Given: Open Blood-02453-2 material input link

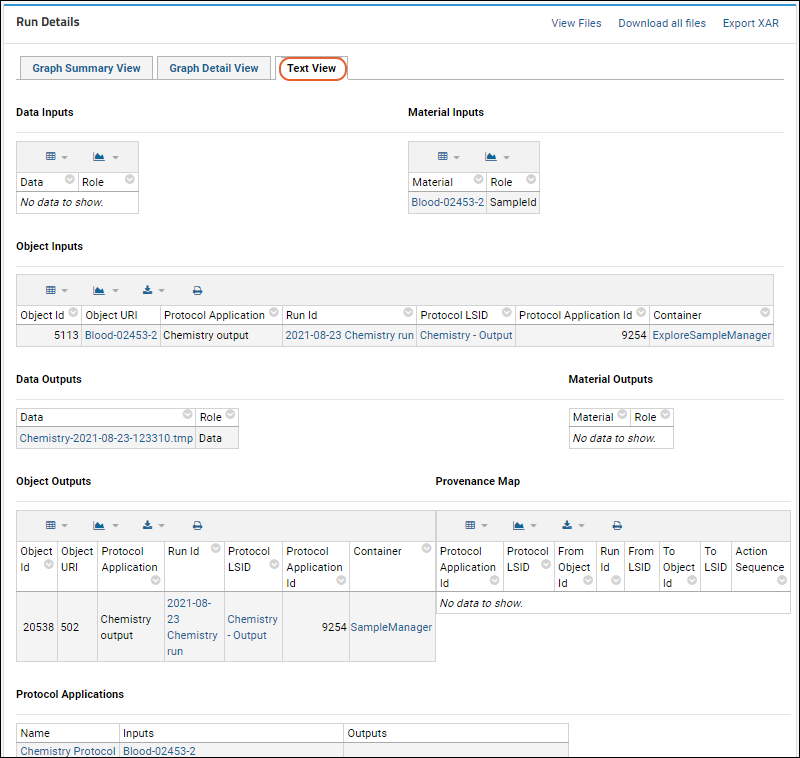Looking at the screenshot, I should tap(447, 202).
